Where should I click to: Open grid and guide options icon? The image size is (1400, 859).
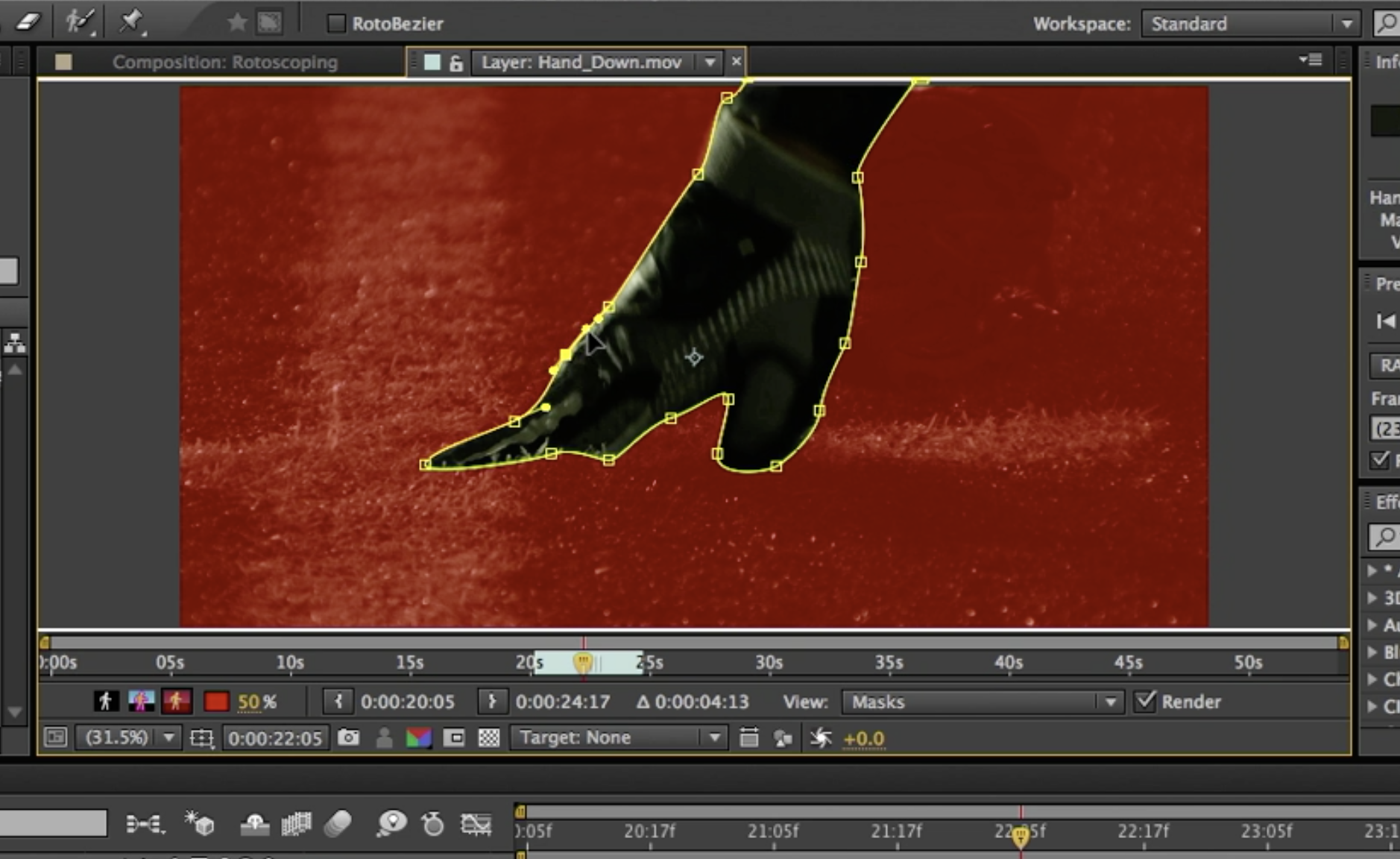pyautogui.click(x=201, y=738)
